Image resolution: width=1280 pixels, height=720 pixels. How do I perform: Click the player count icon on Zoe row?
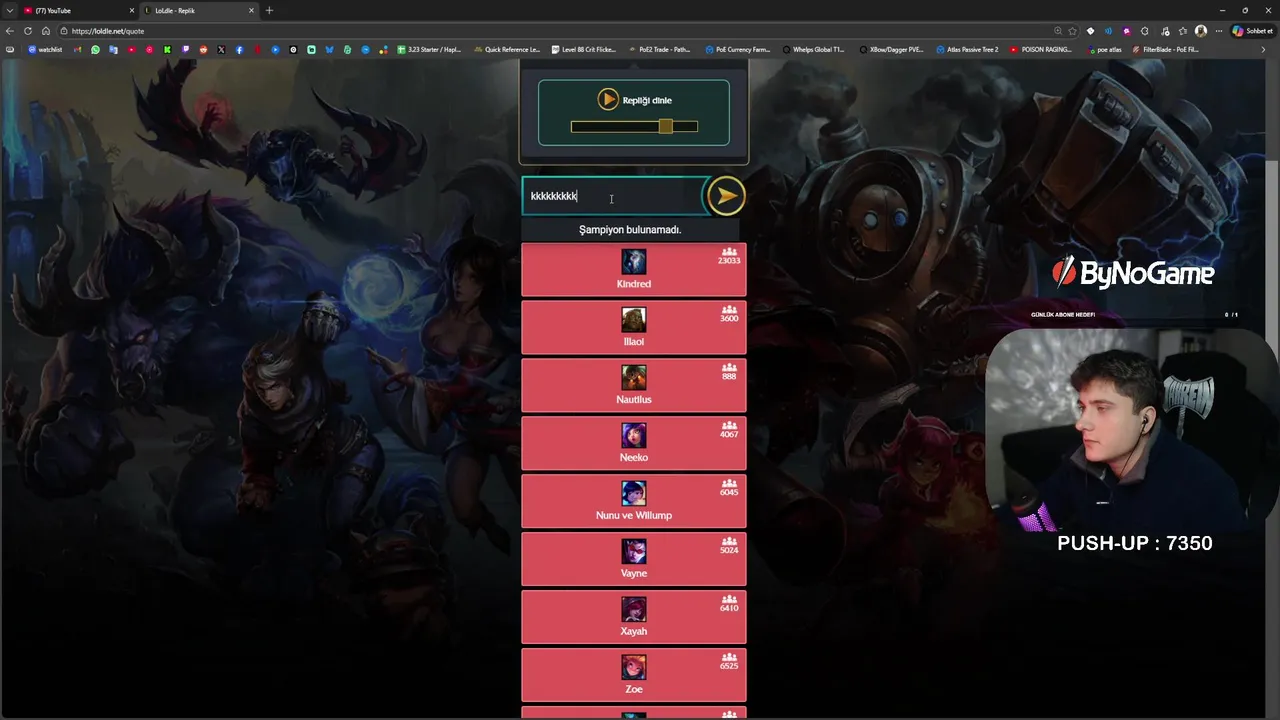[729, 658]
